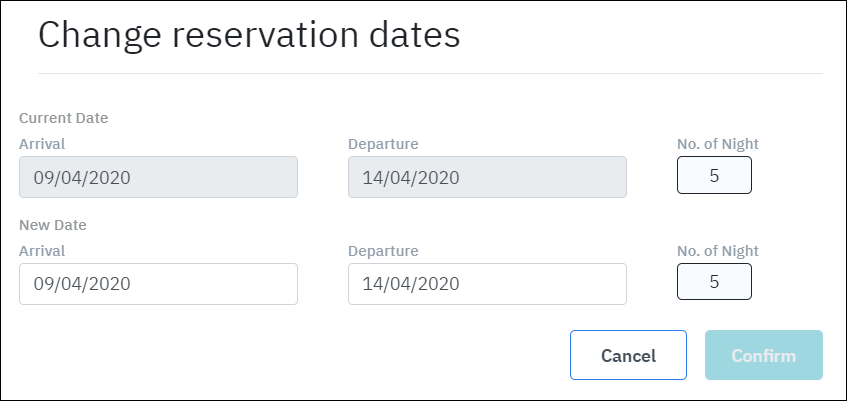Click the Departure label under New Date
The height and width of the screenshot is (401, 847).
pos(383,251)
